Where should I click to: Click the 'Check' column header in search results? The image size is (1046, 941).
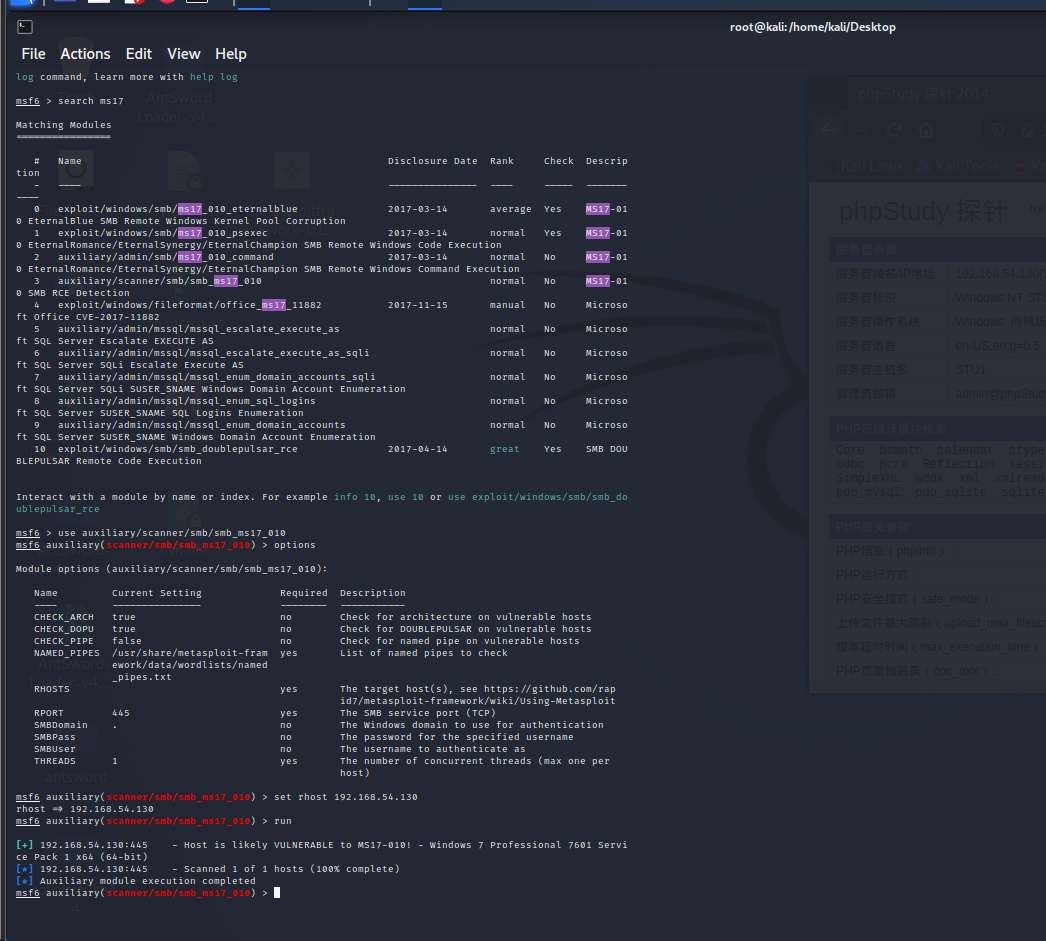coord(558,161)
